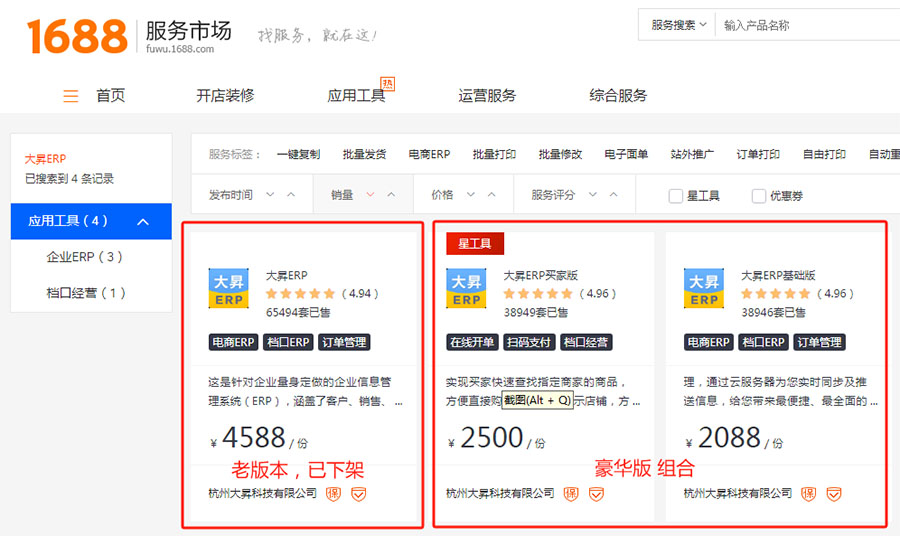This screenshot has height=536, width=900.
Task: Click the 大昇ERP product logo thumbnail
Action: (x=228, y=288)
